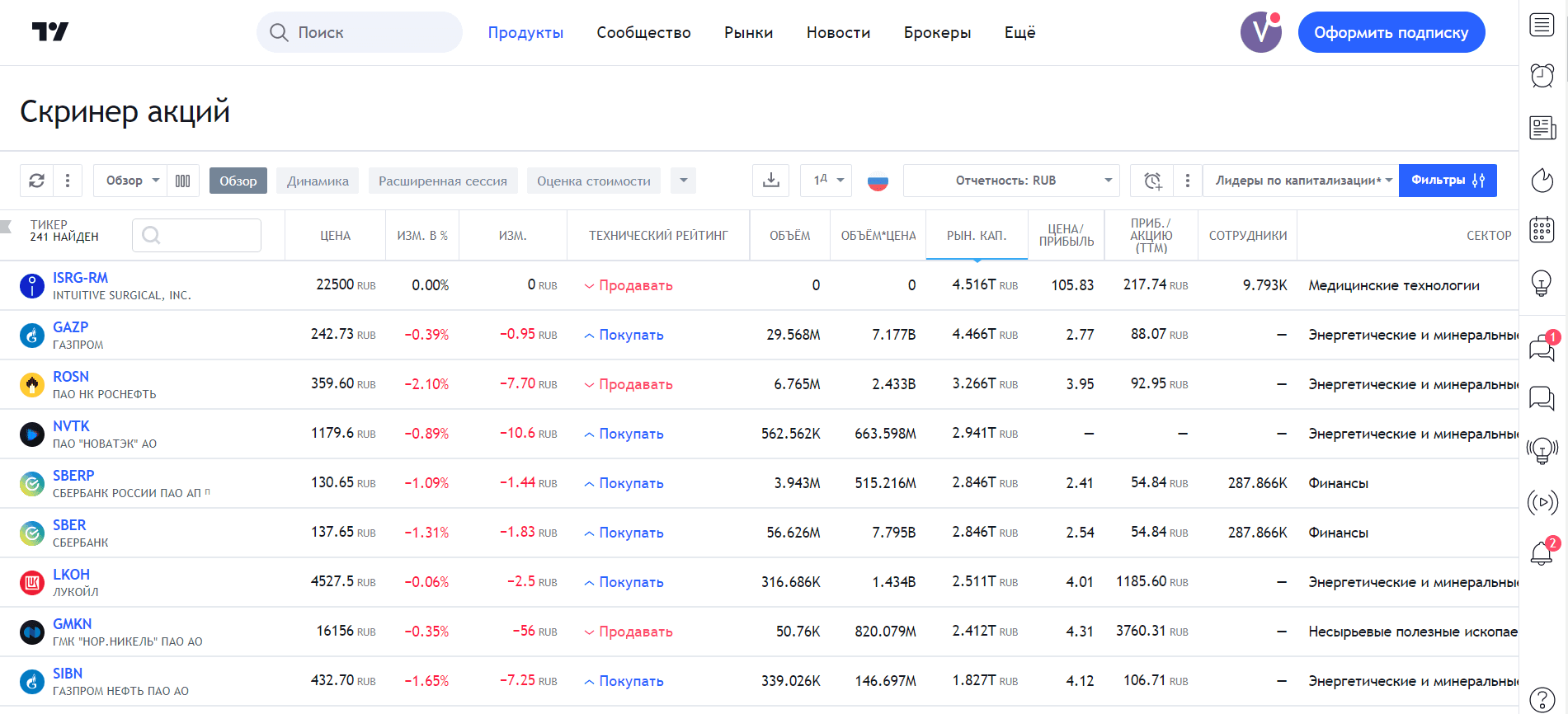Open the Отчетность: RUB currency dropdown
The image size is (1568, 714).
pyautogui.click(x=1011, y=181)
